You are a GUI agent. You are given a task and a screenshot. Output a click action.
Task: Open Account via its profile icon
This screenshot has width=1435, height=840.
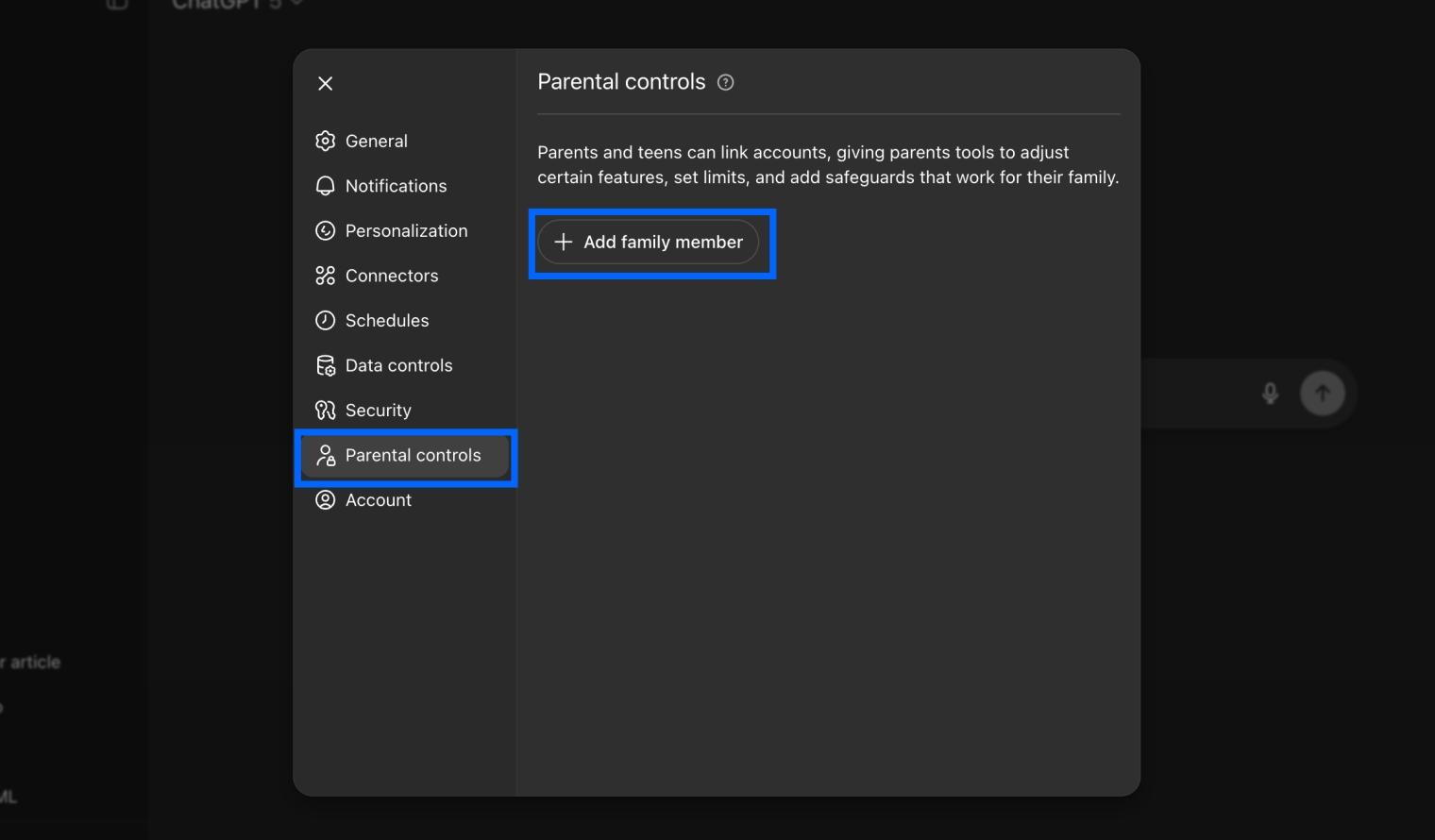tap(325, 499)
